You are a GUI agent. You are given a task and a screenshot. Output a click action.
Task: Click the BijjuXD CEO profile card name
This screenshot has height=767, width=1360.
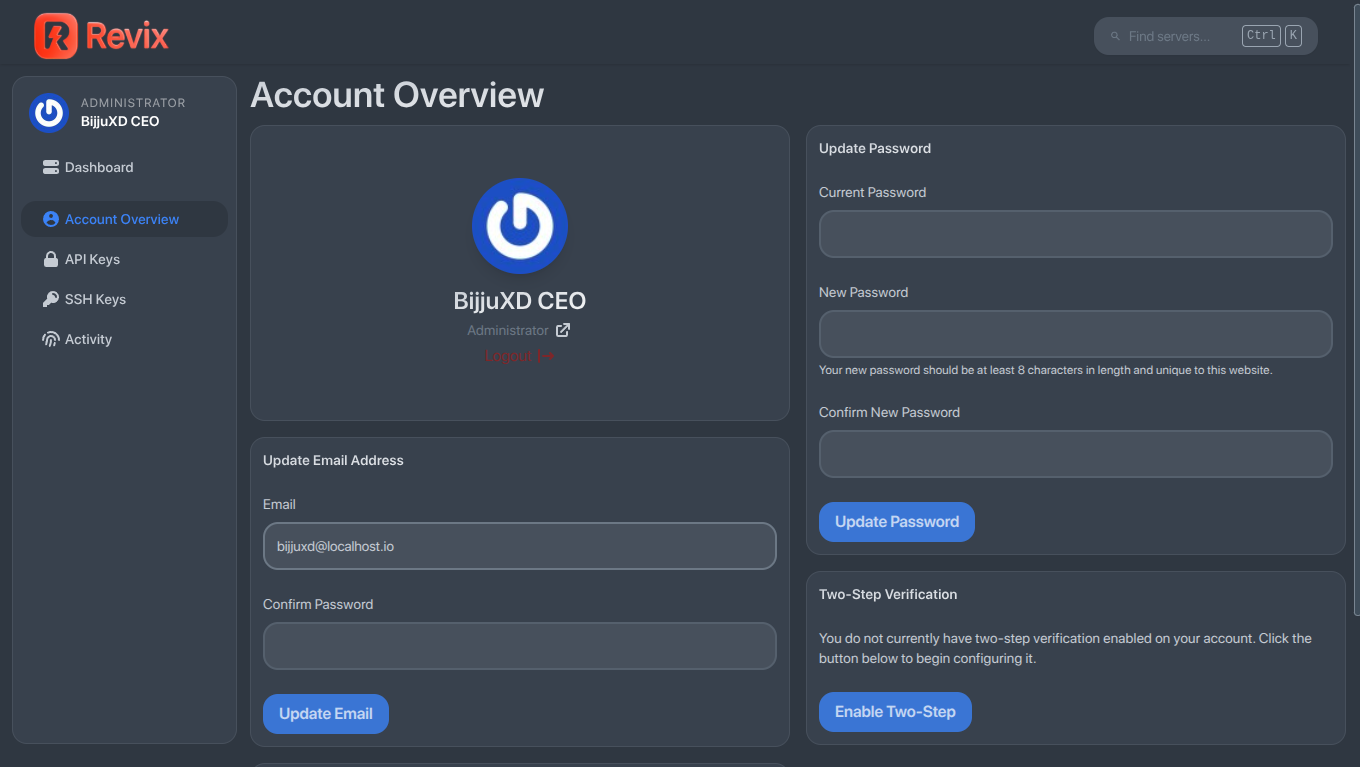point(520,300)
